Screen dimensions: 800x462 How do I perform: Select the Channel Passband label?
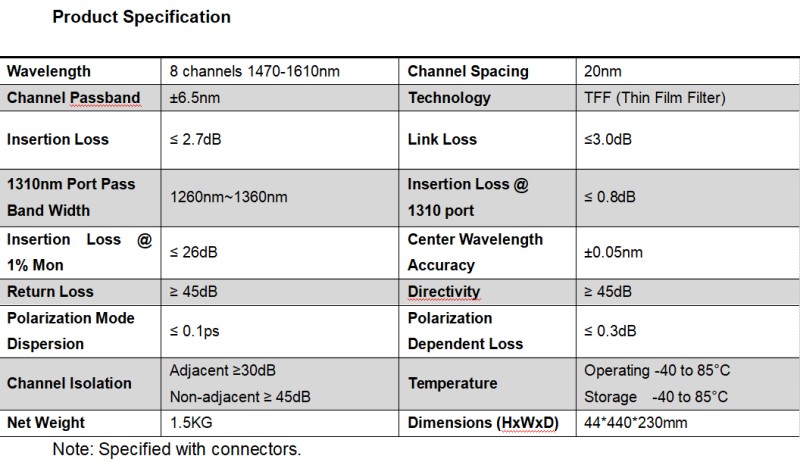tap(74, 98)
